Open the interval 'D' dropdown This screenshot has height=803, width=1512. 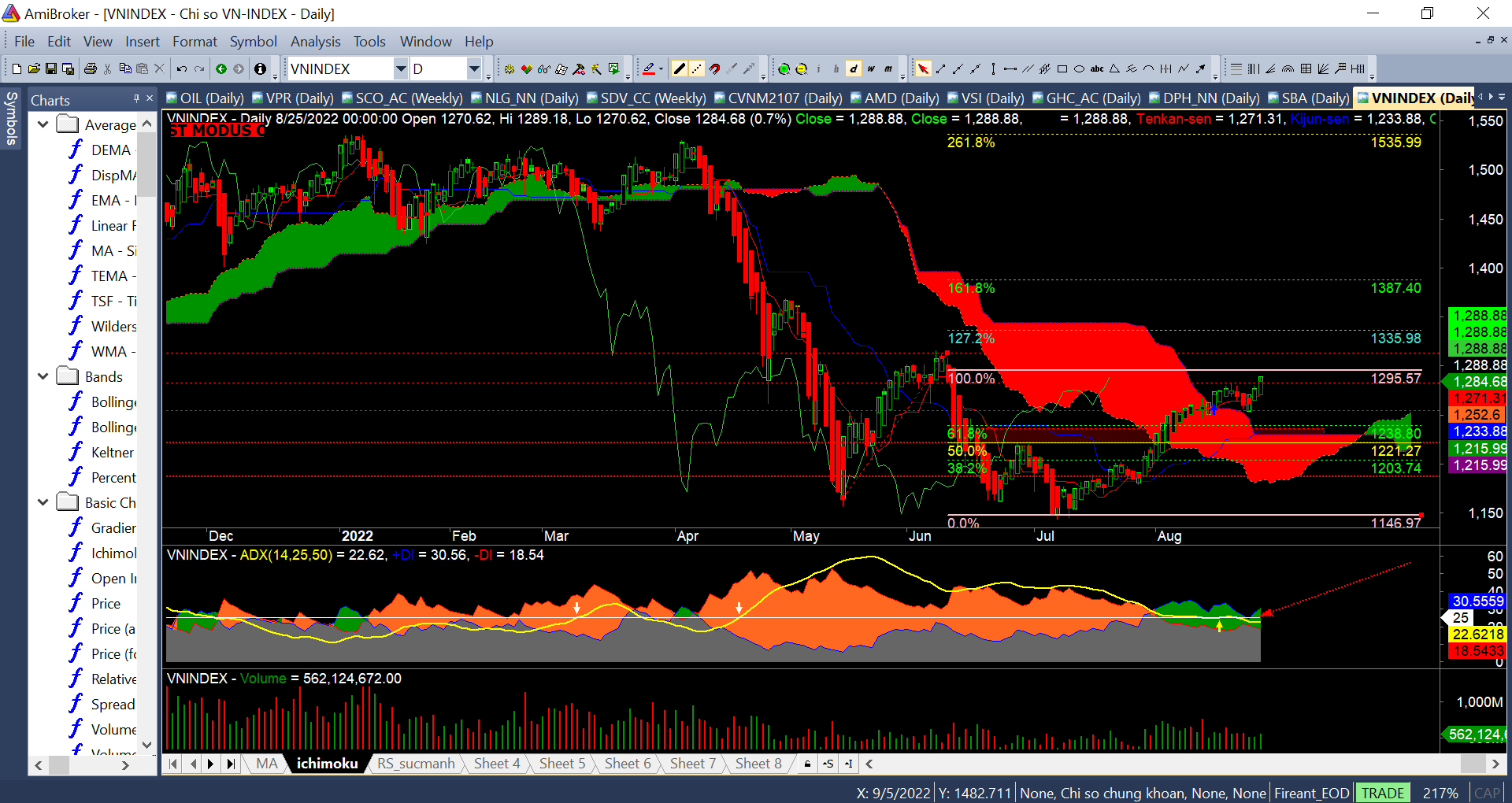(x=474, y=69)
